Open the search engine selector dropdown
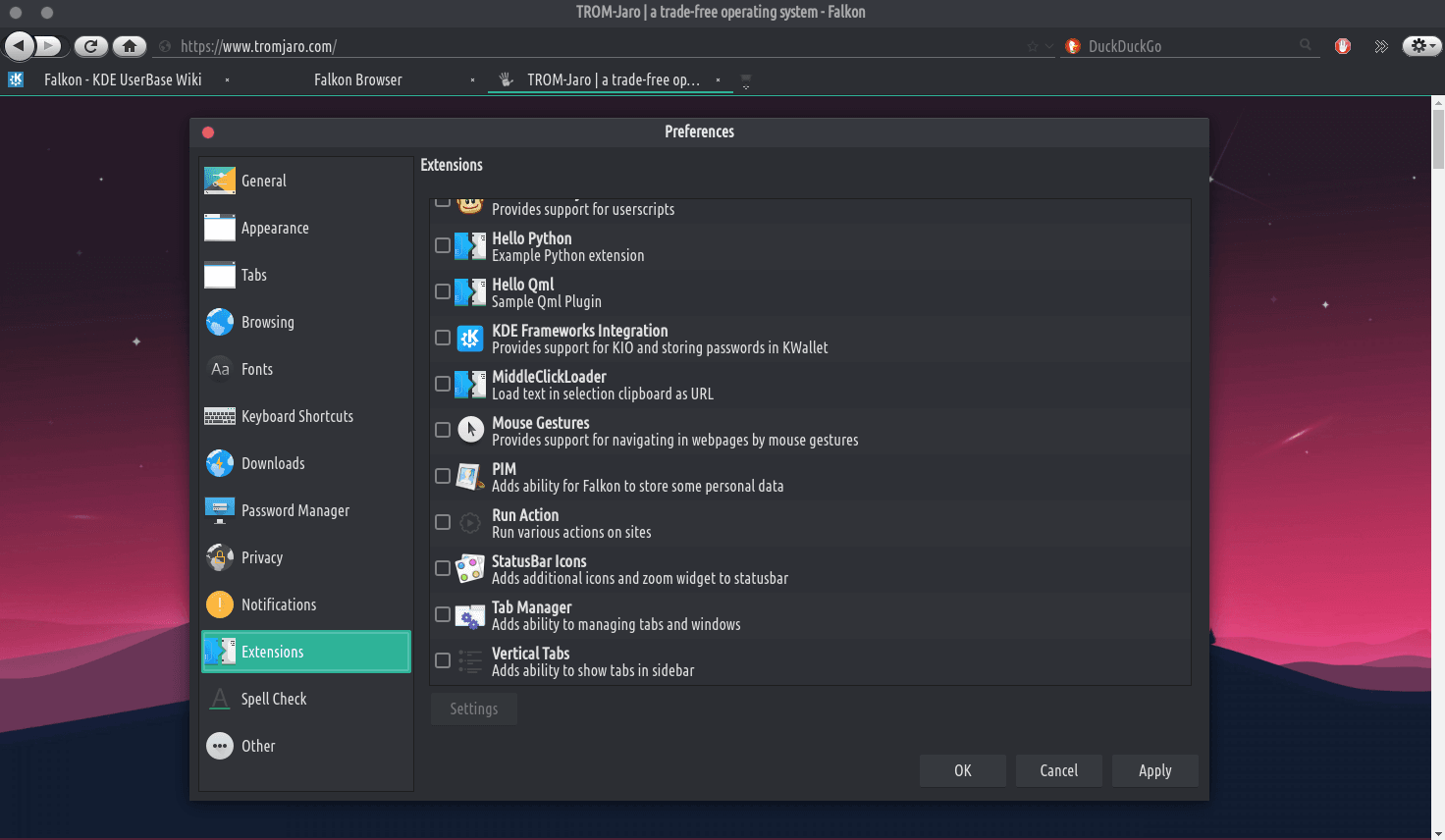 click(x=1073, y=46)
